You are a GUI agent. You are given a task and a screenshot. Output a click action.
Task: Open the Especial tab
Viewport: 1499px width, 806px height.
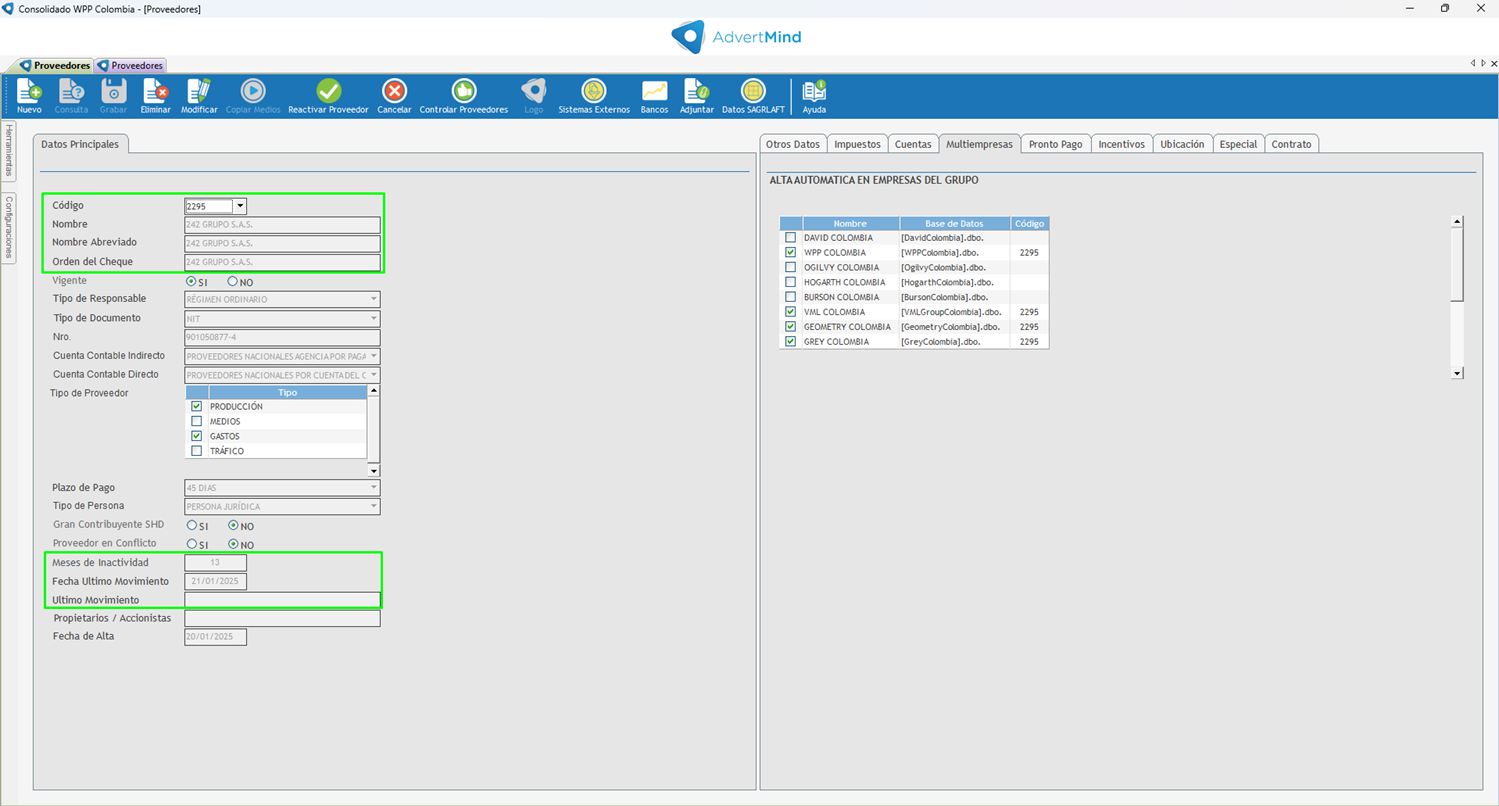tap(1238, 144)
